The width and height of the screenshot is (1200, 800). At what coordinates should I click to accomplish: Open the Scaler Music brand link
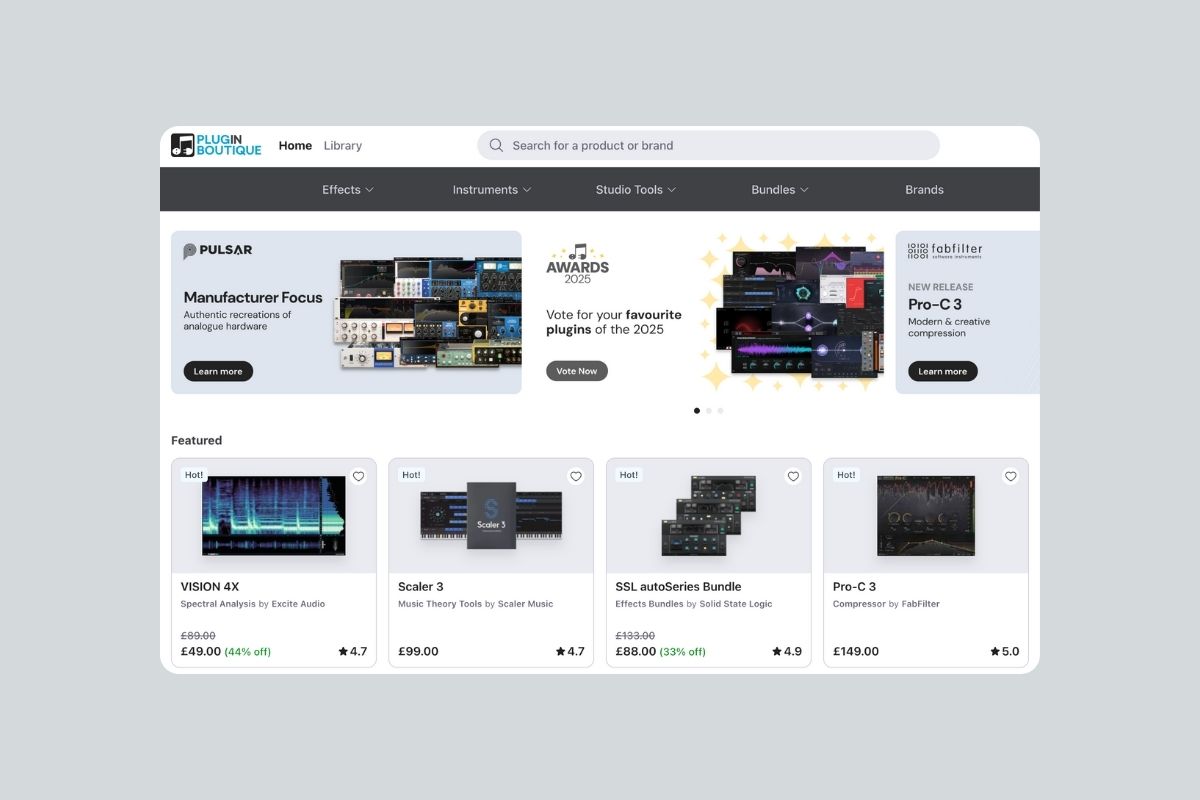tap(525, 604)
